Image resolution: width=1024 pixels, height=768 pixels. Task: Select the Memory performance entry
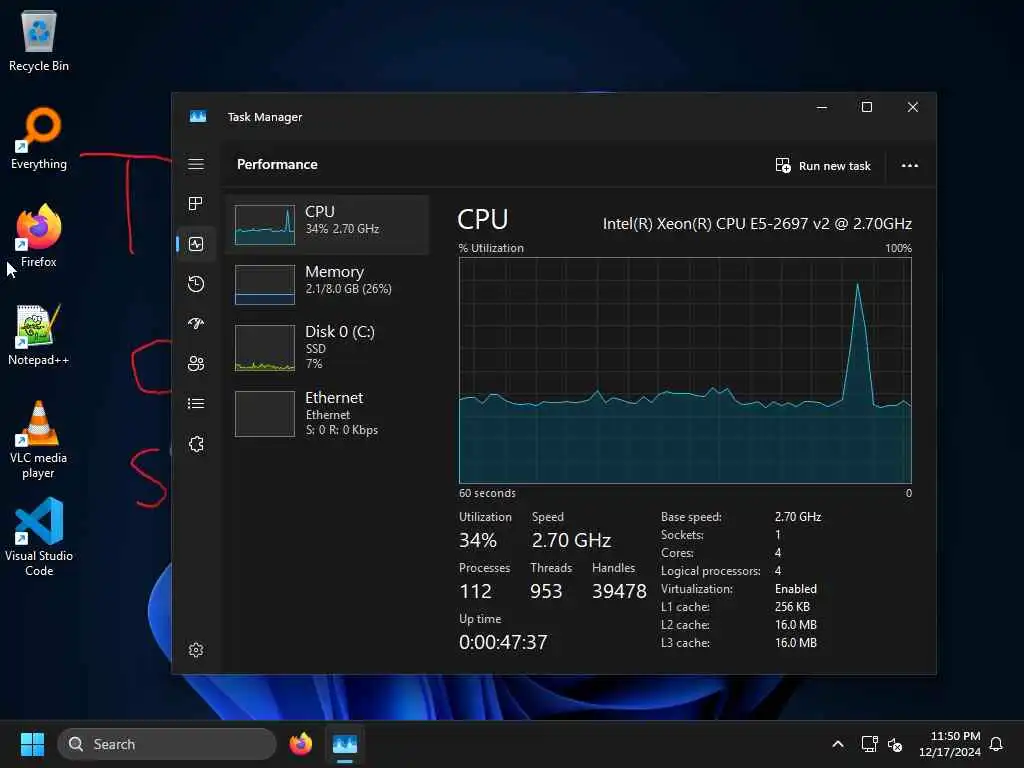(327, 284)
